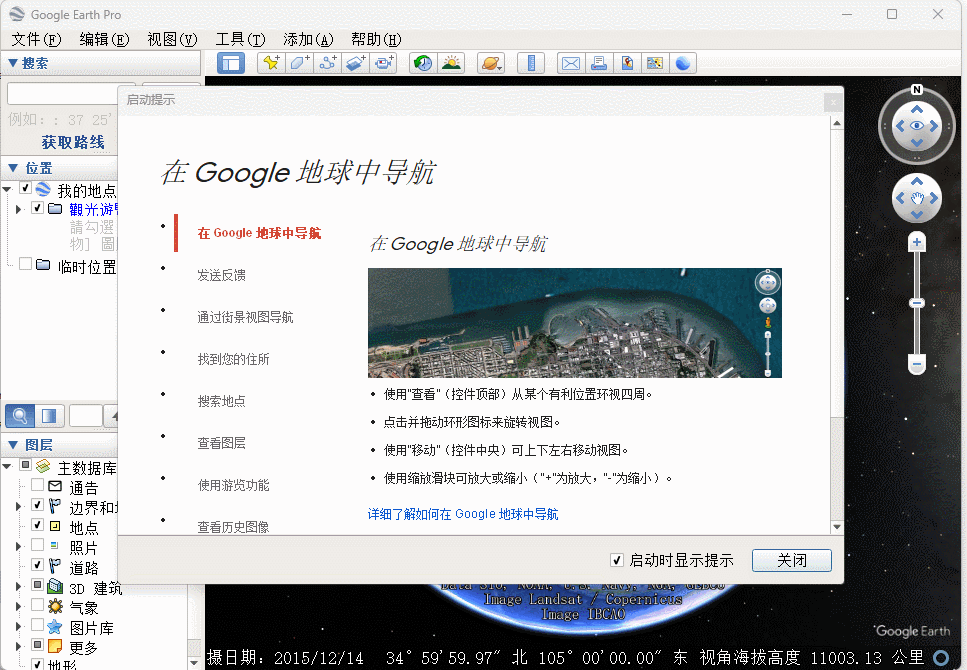Click the zoom slider handle
Screen dimensions: 967x670
916,303
